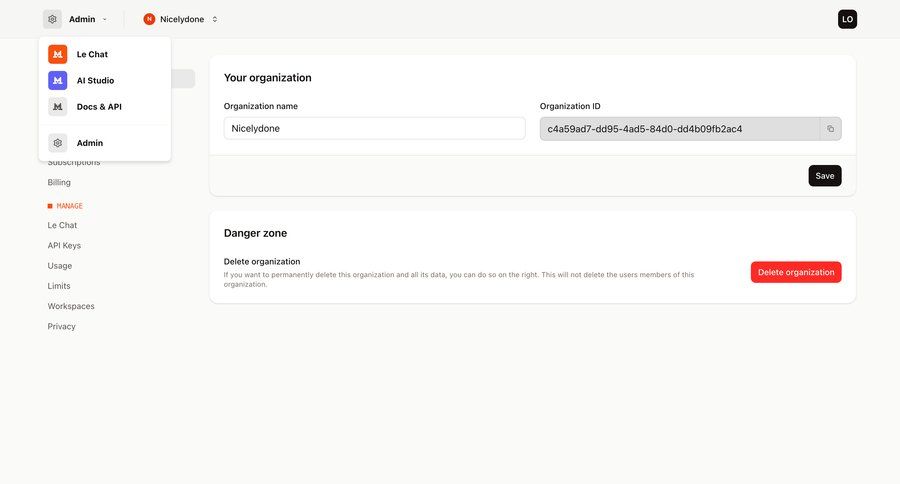Save the organization settings
The height and width of the screenshot is (484, 900).
coord(825,176)
